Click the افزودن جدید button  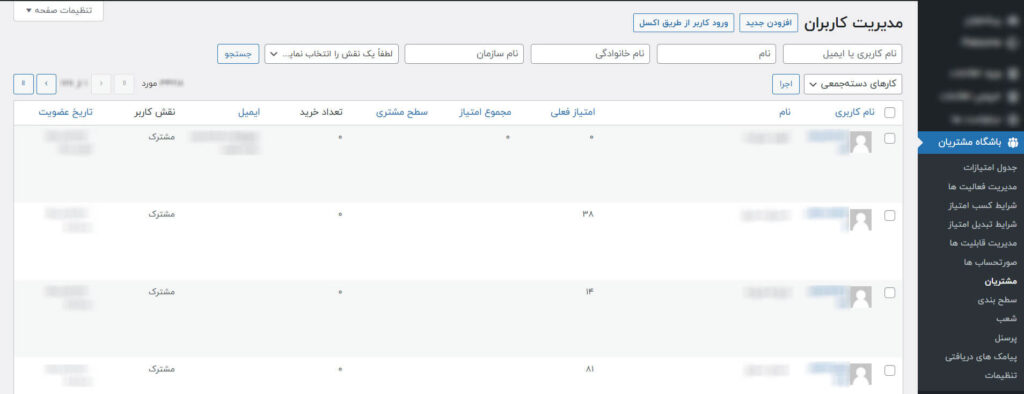tap(769, 23)
